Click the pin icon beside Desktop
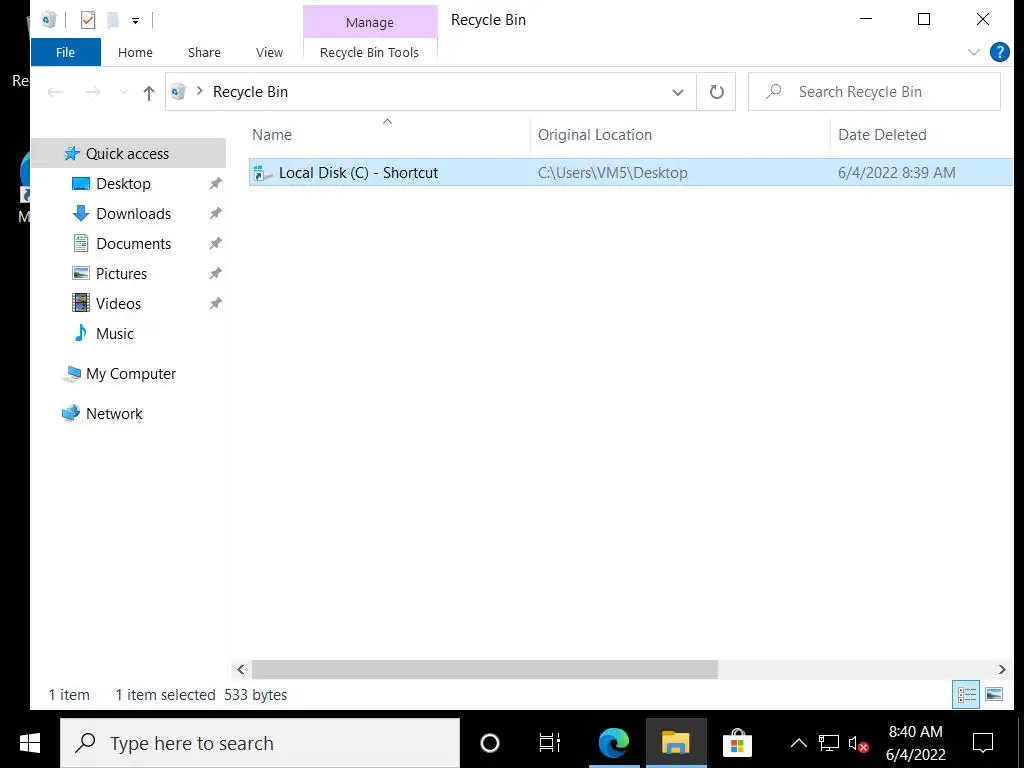1024x768 pixels. point(215,184)
